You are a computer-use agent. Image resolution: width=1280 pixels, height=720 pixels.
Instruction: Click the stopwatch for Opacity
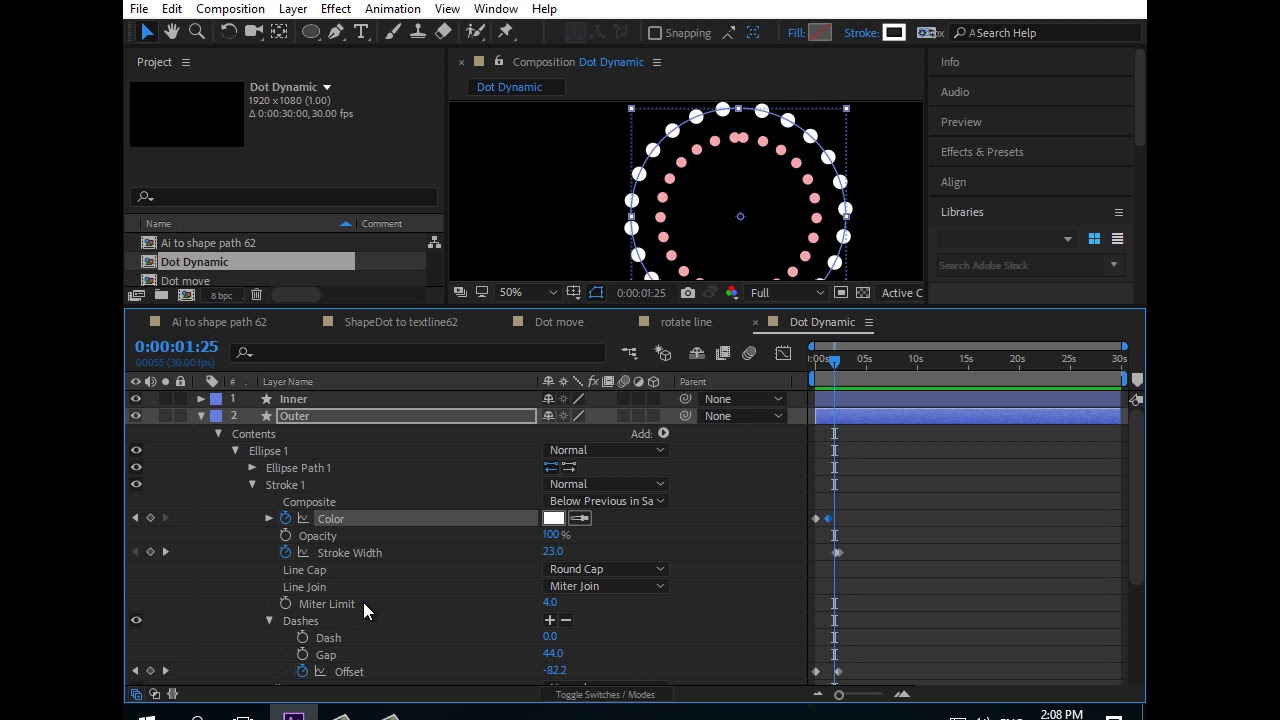point(286,536)
